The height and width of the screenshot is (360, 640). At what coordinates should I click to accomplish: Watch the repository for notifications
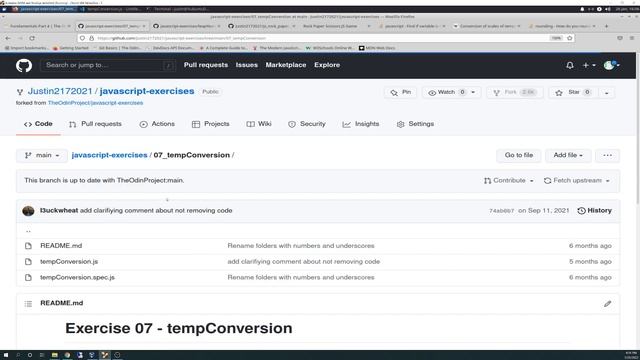point(446,92)
